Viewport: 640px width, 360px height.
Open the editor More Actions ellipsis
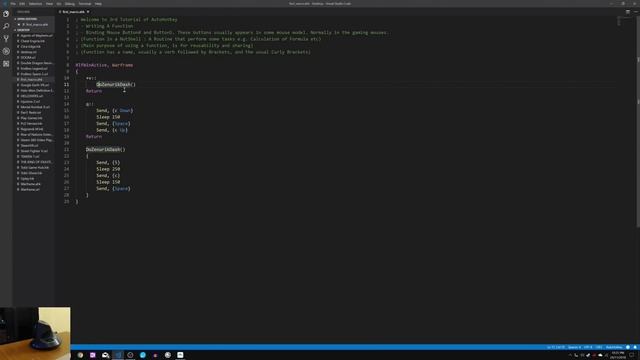click(636, 12)
